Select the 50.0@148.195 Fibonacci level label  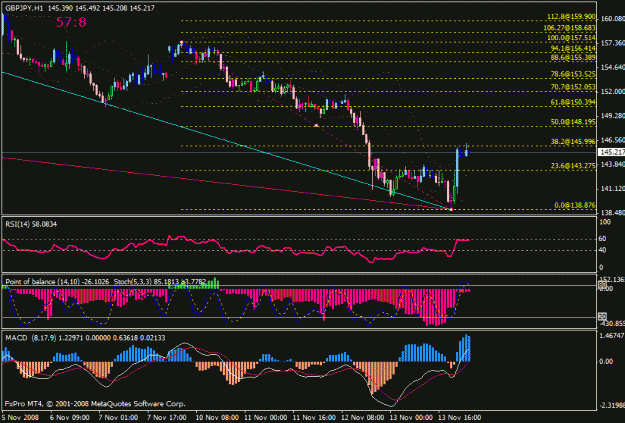pos(573,122)
